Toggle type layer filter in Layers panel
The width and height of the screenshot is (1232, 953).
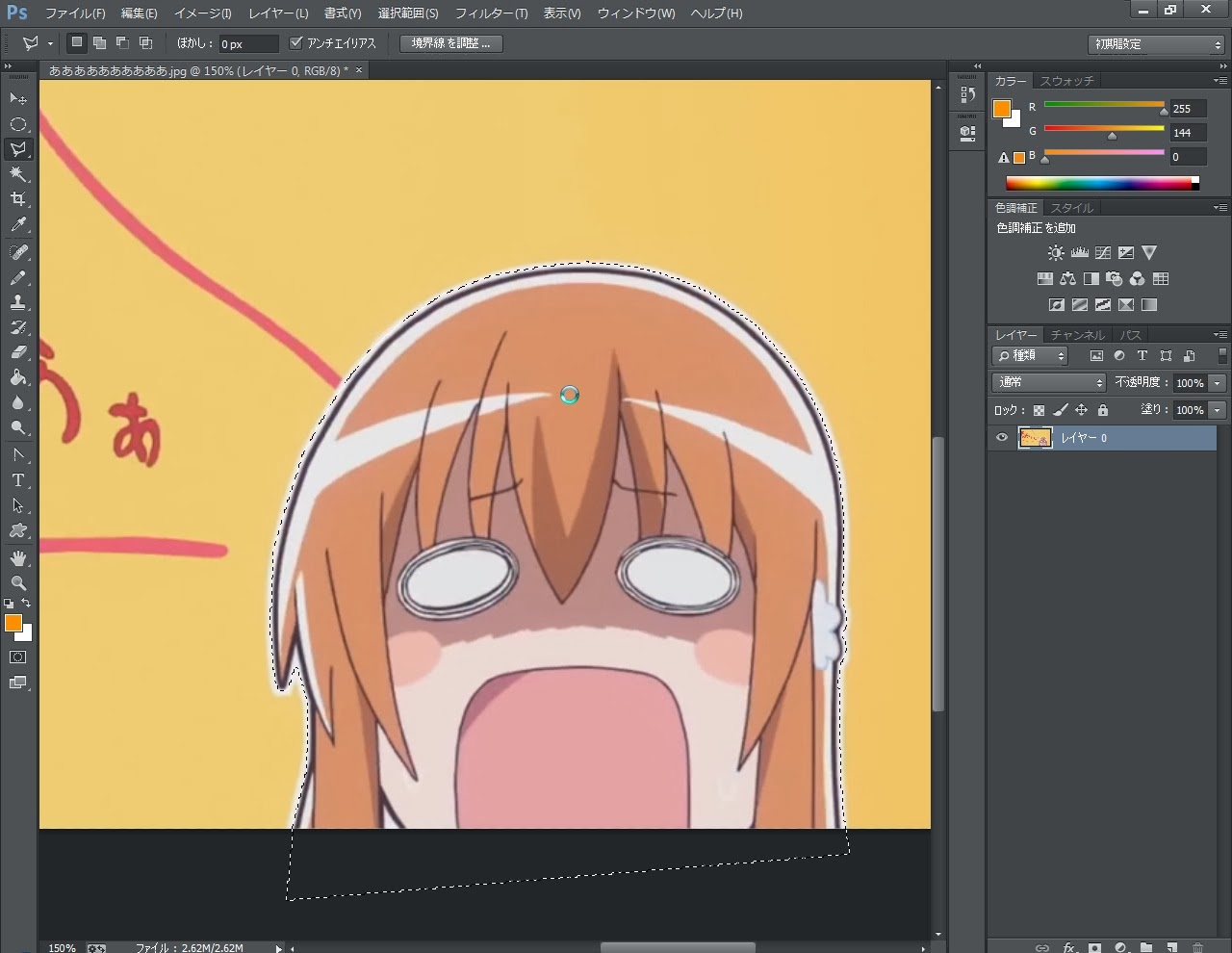tap(1142, 356)
